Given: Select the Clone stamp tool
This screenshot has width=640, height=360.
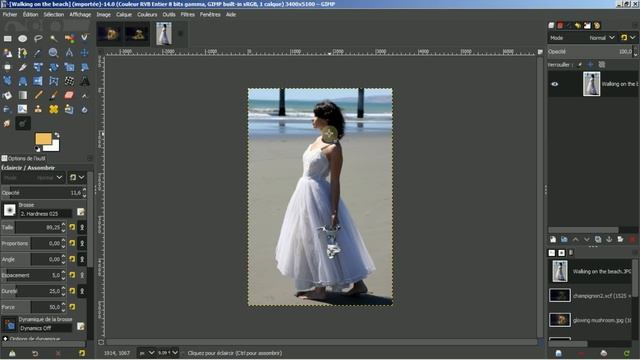Looking at the screenshot, I should (38, 109).
